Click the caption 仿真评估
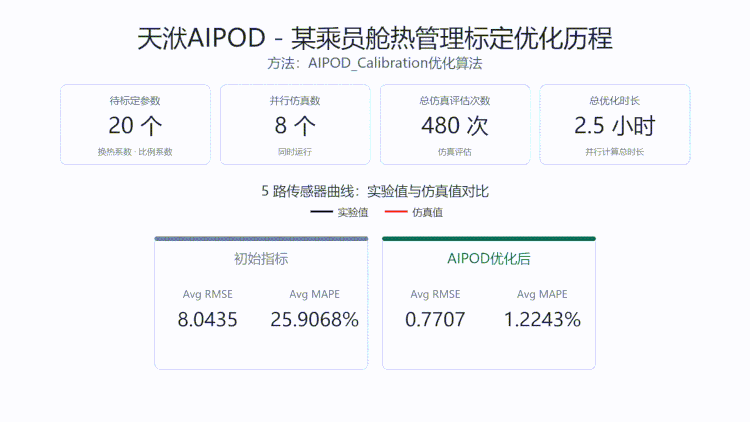Viewport: 750px width, 422px height. [x=455, y=152]
